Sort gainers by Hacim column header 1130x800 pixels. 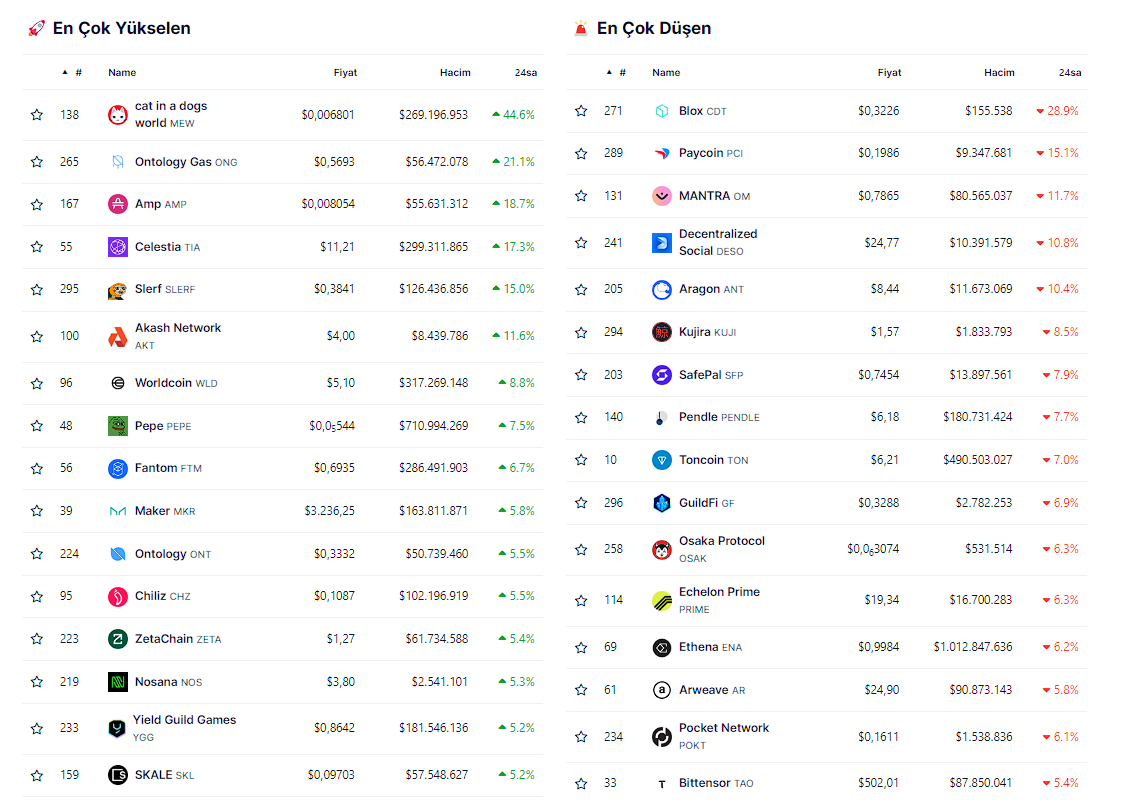pos(455,73)
